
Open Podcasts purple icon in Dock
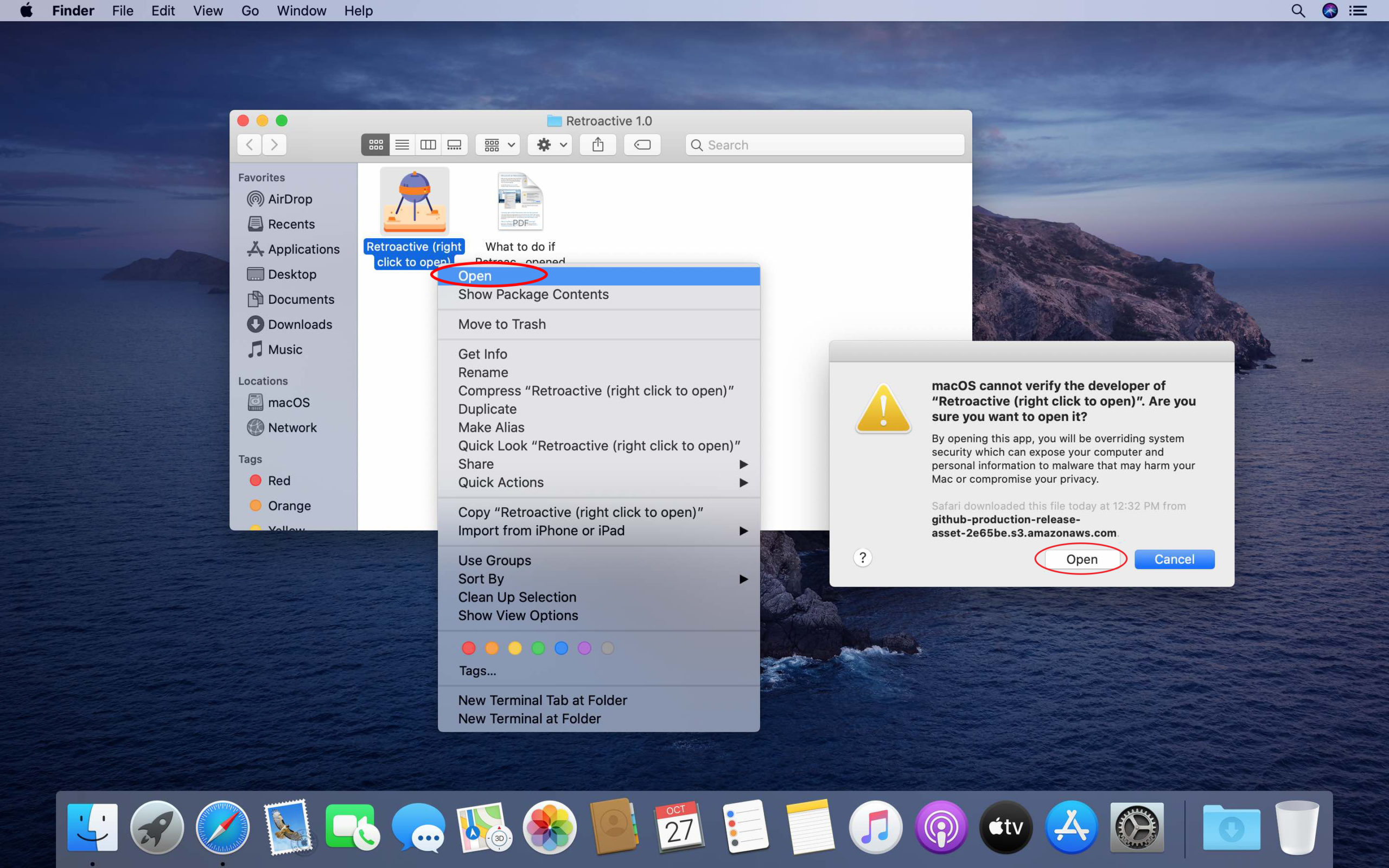coord(941,827)
